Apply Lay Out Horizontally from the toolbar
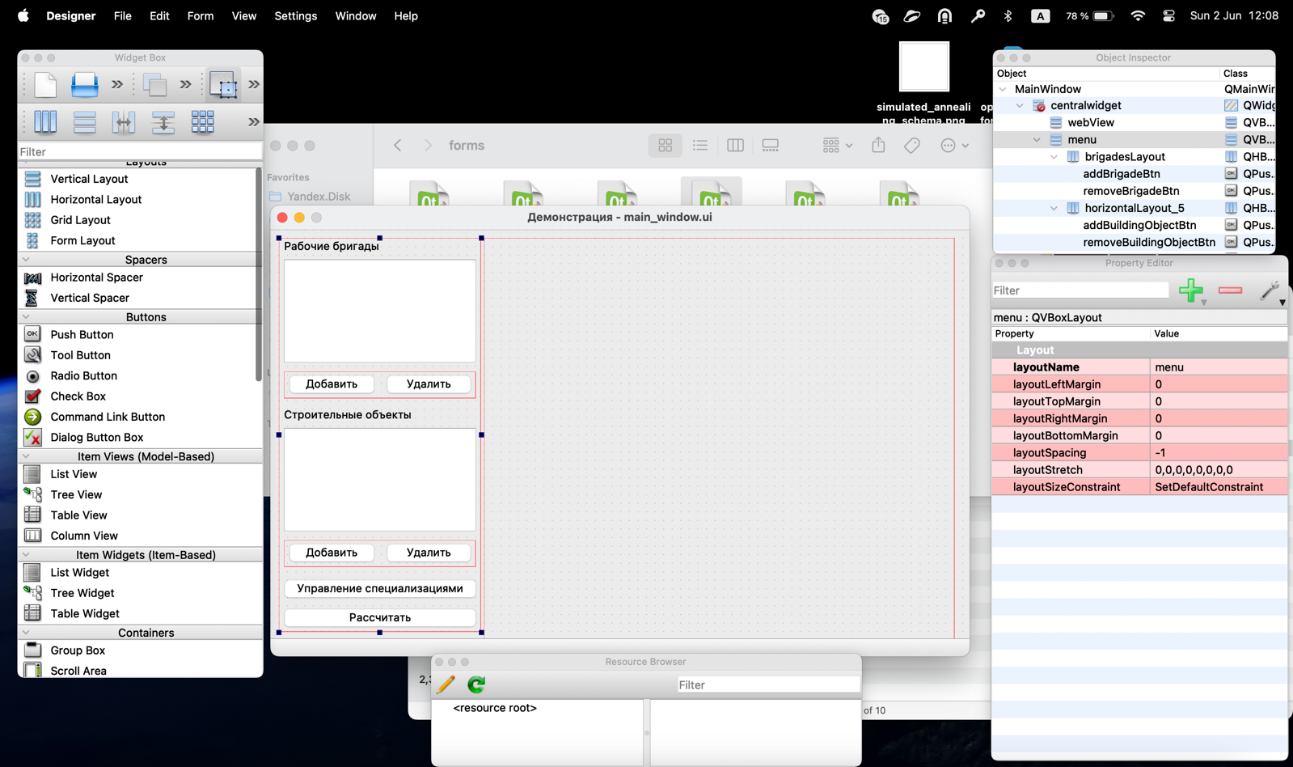1293x767 pixels. (x=45, y=122)
